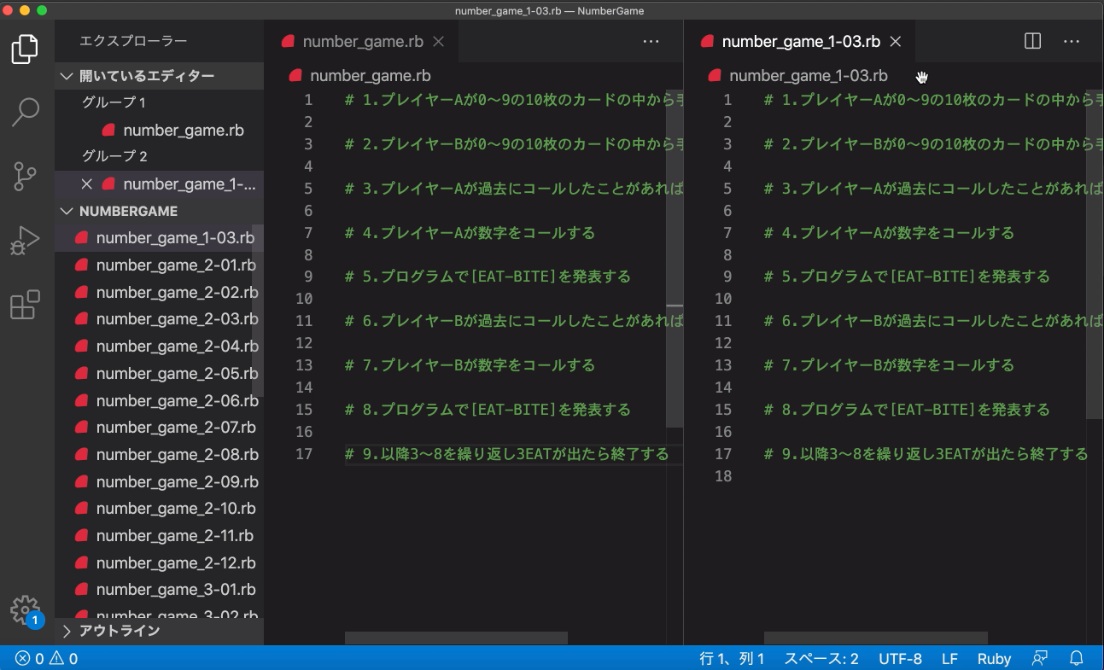The height and width of the screenshot is (670, 1104).
Task: Open number_game_2-04.rb in file tree
Action: pos(159,346)
